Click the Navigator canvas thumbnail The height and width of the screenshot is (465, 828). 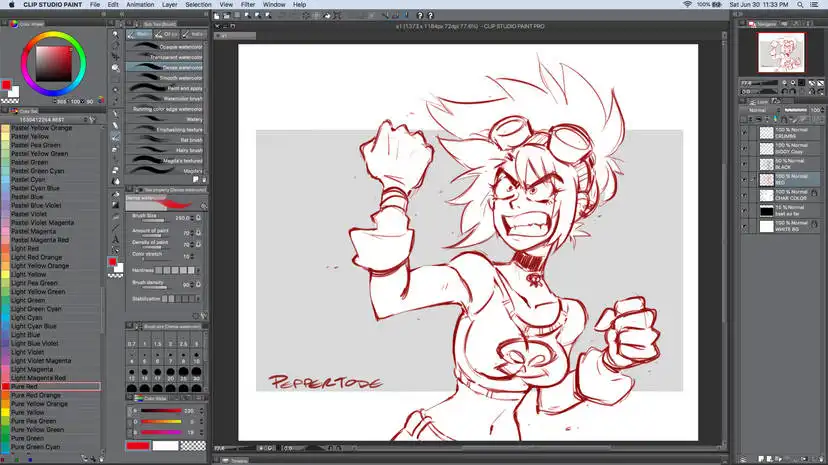coord(781,52)
